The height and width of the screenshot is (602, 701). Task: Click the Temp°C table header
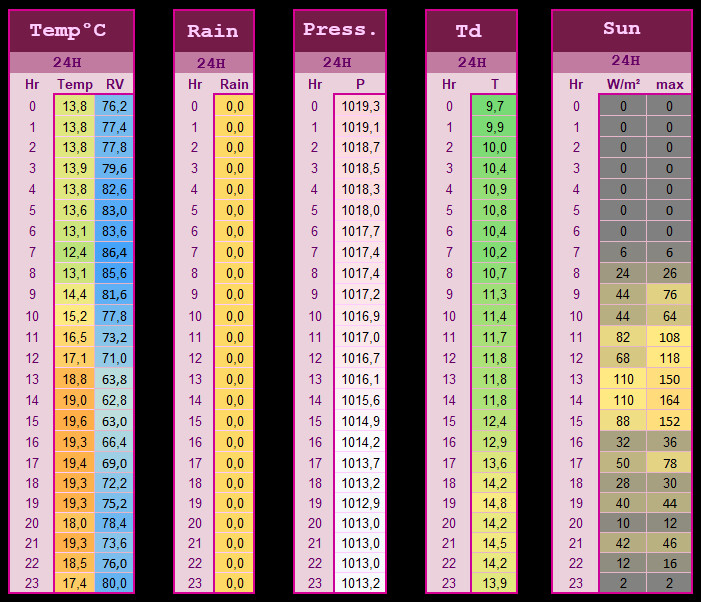click(68, 30)
